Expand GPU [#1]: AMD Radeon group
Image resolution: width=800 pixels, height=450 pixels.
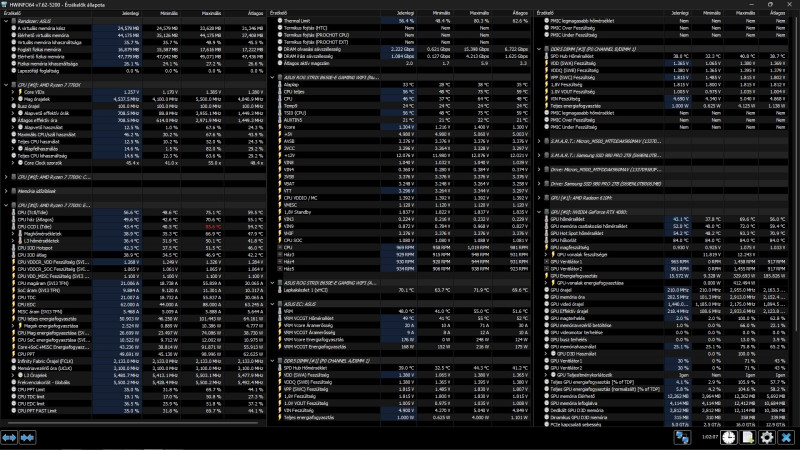(539, 198)
